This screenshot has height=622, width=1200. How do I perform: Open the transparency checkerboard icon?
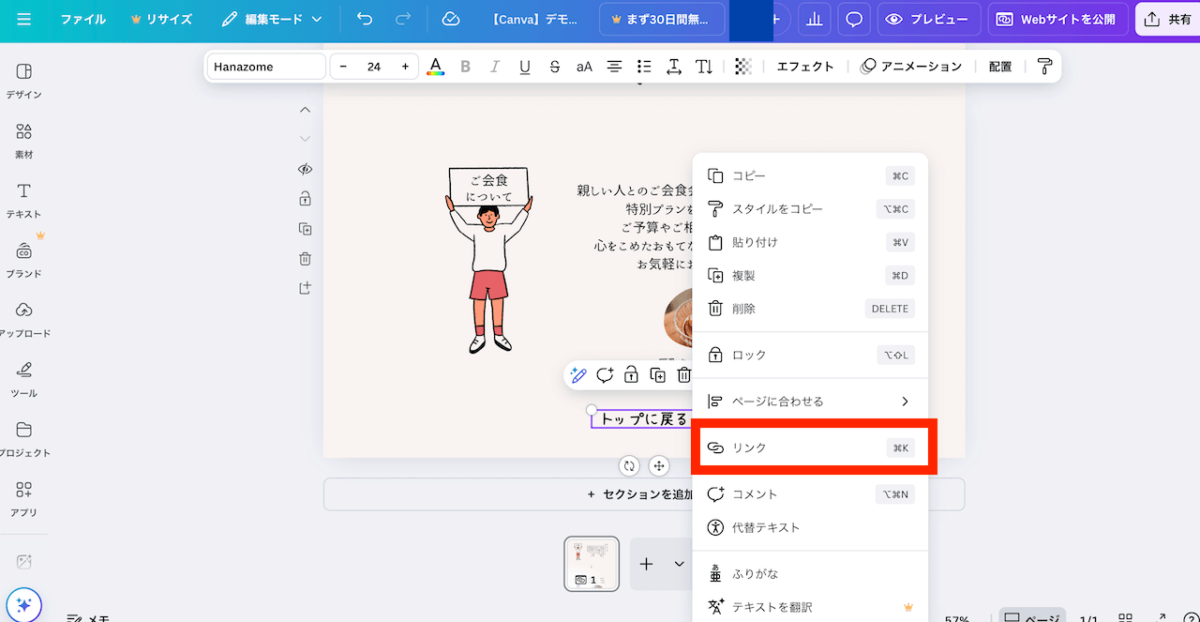pyautogui.click(x=743, y=67)
